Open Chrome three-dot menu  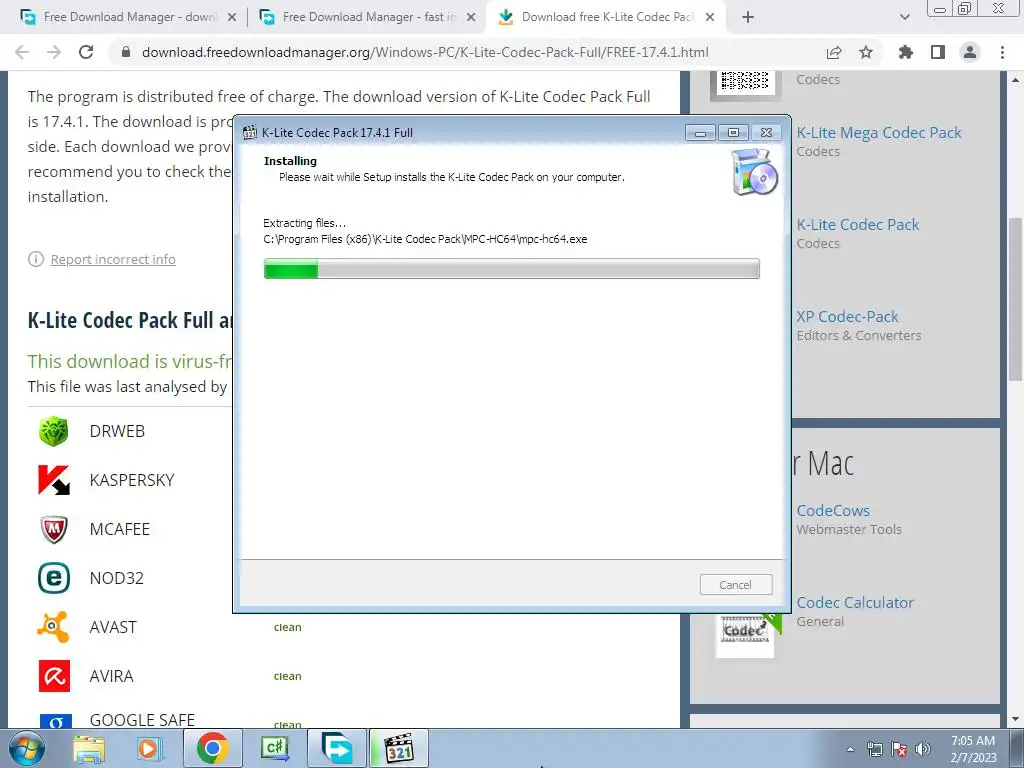tap(1002, 52)
